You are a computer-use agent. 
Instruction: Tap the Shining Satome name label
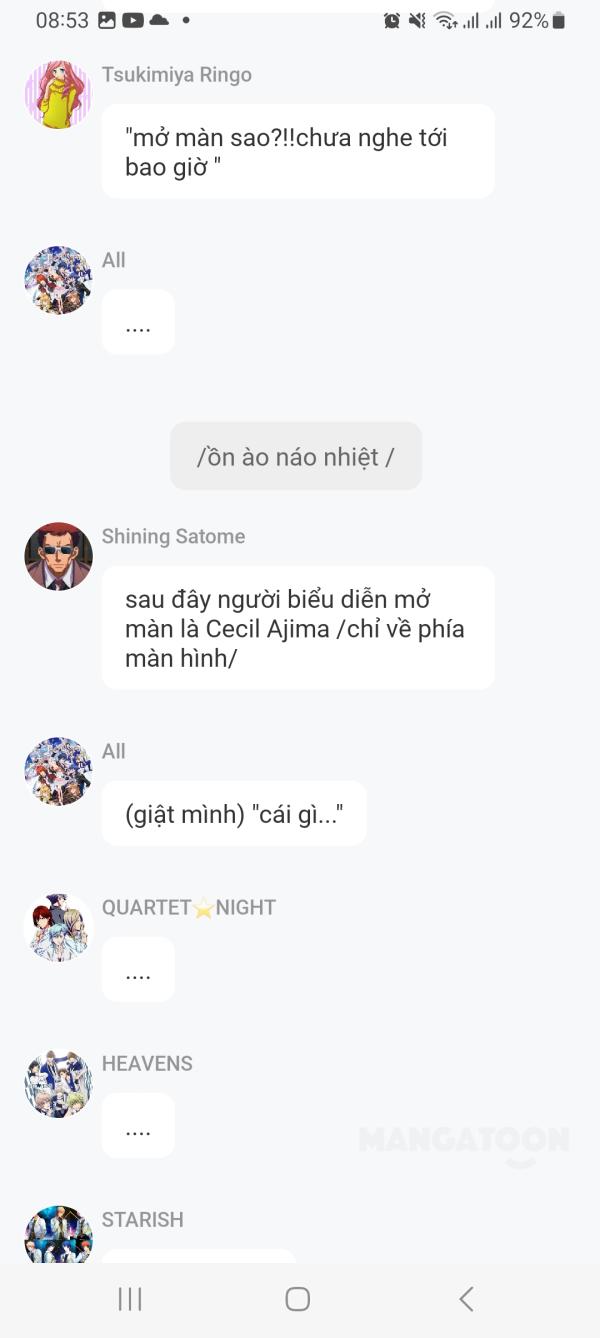173,536
